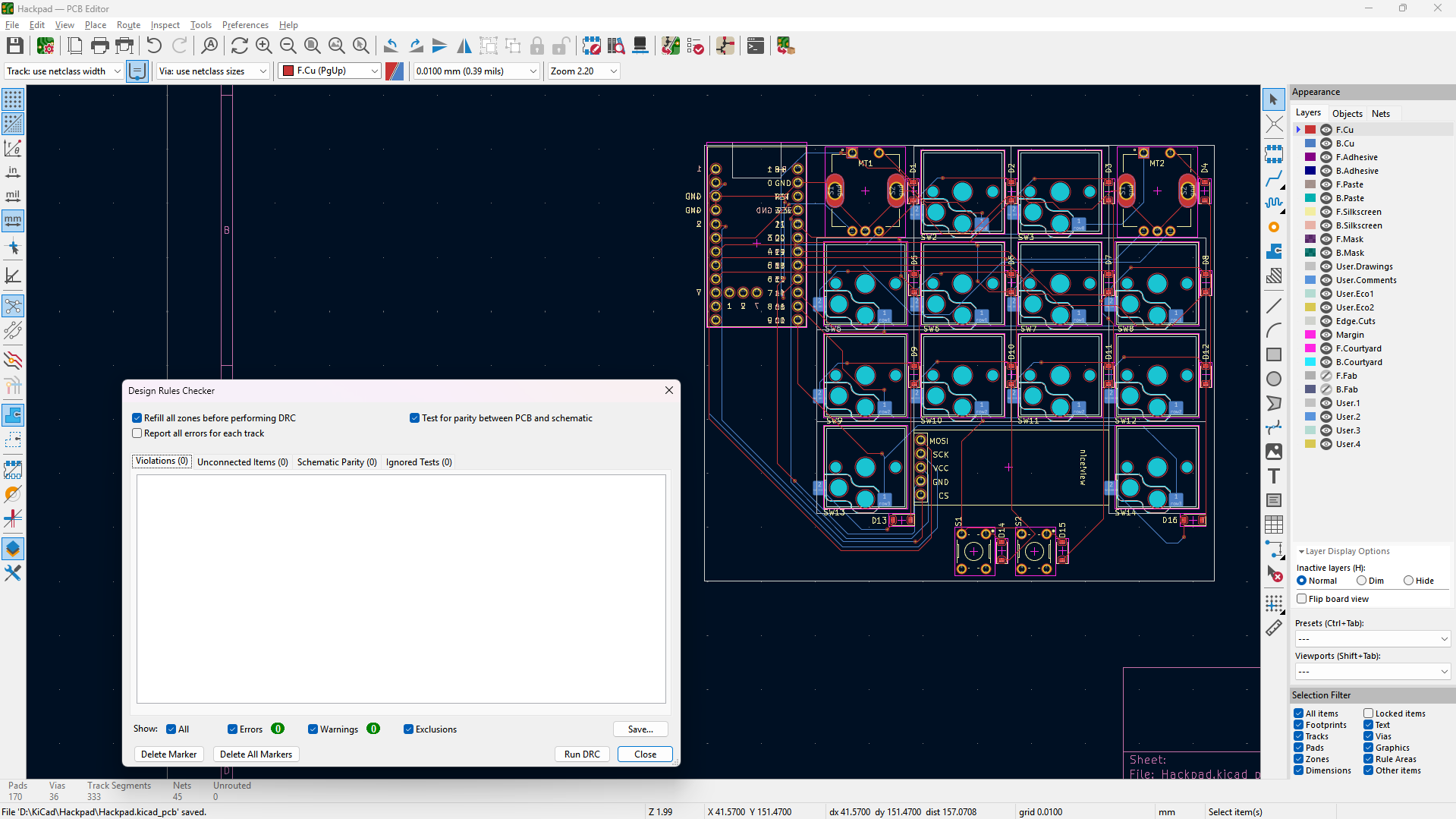Screen dimensions: 1456x819
Task: Enable Report all errors for each track
Action: click(137, 433)
